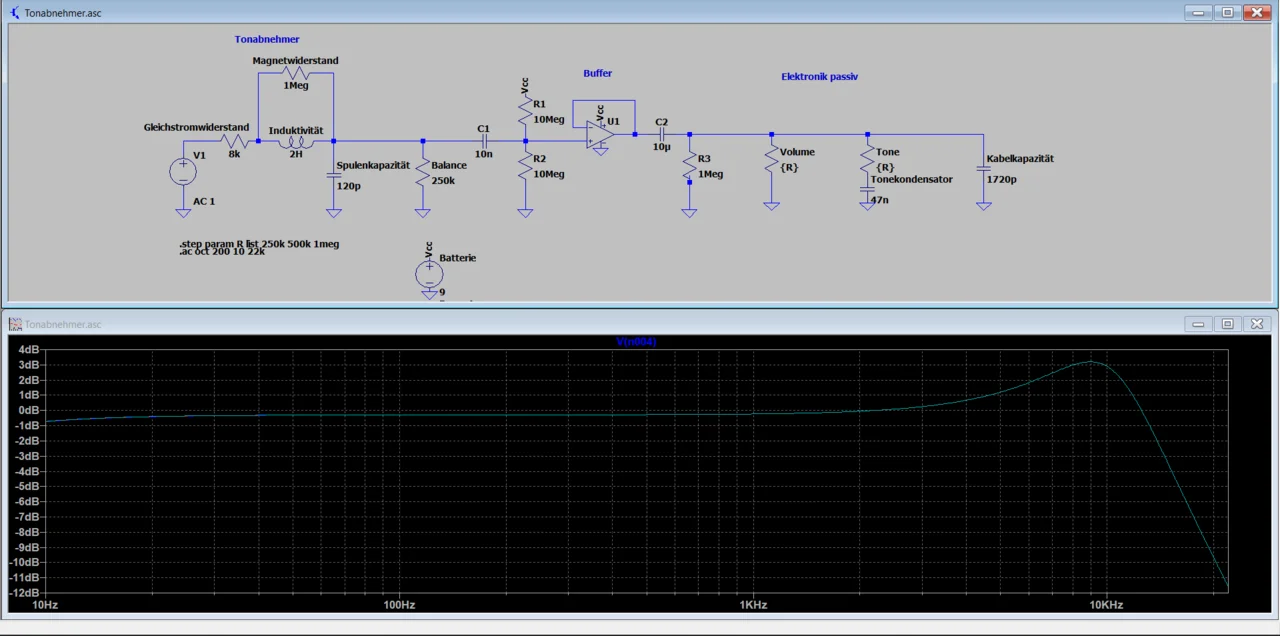Screen dimensions: 1280x636
Task: Select the Batterie voltage source symbol
Action: [428, 273]
